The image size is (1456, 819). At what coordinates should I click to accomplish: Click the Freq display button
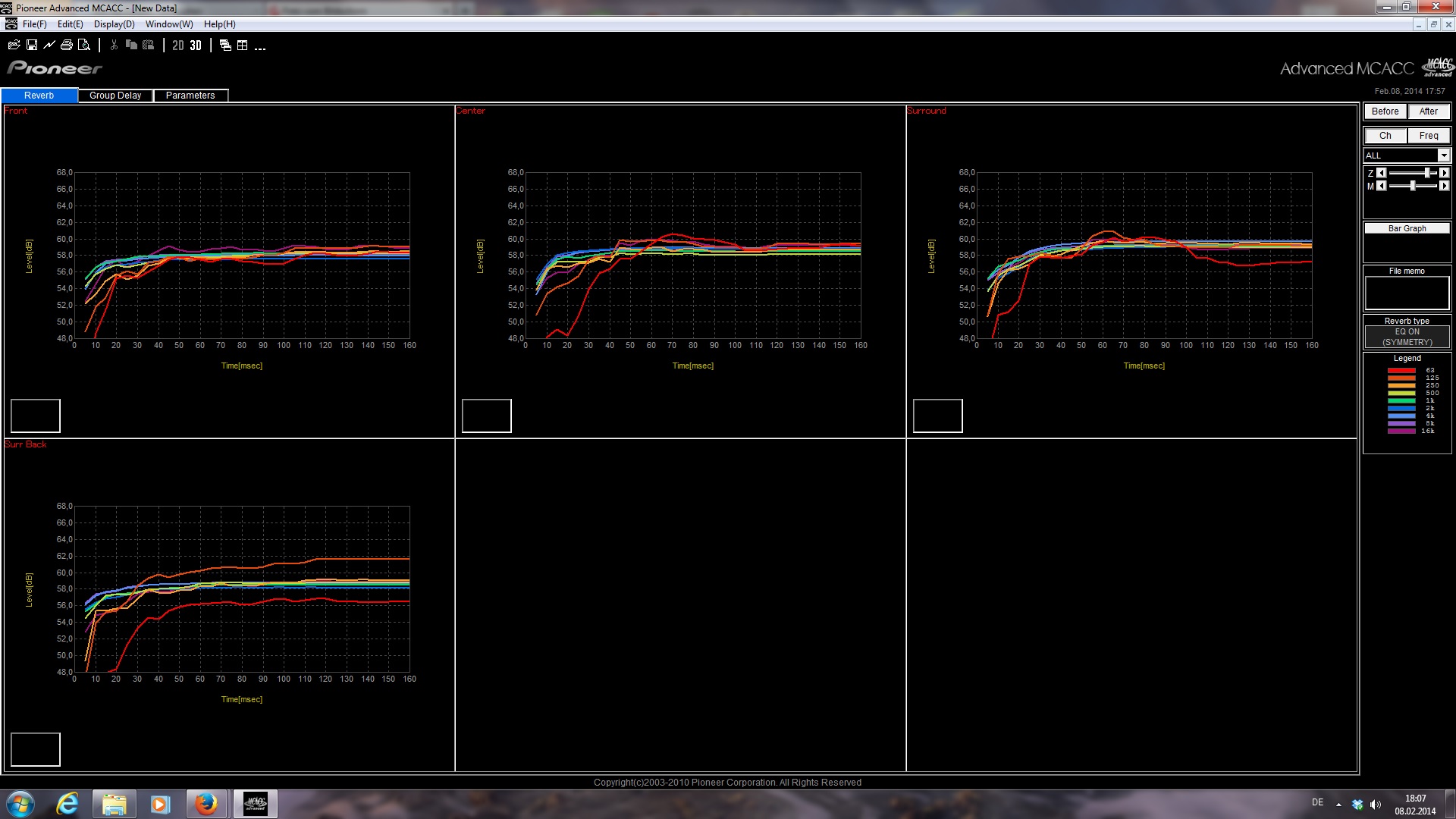click(x=1429, y=136)
